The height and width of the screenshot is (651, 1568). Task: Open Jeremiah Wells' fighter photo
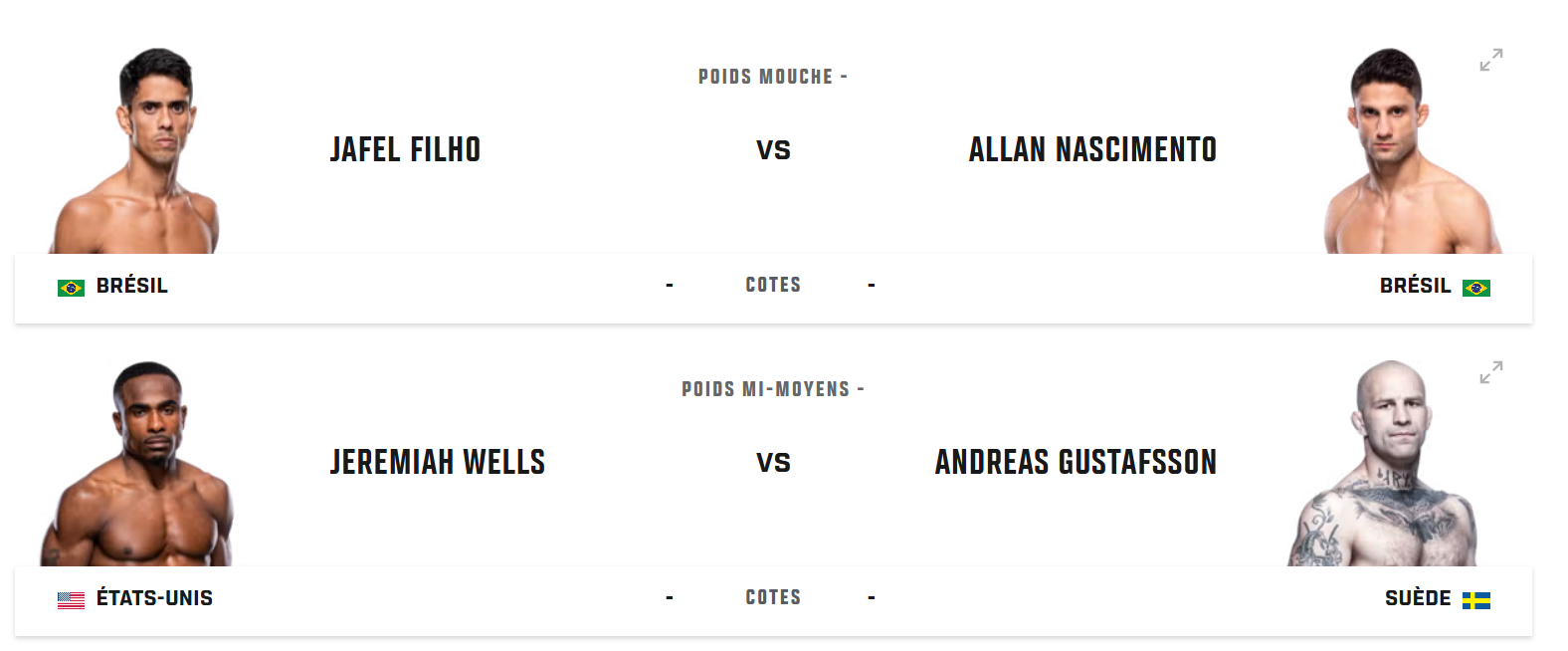click(137, 464)
